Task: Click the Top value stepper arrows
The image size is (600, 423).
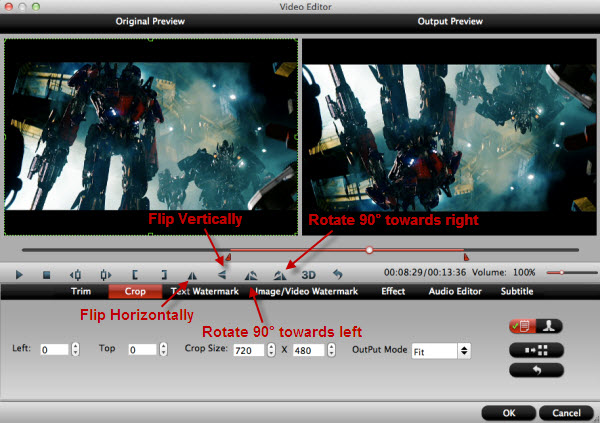Action: click(163, 349)
